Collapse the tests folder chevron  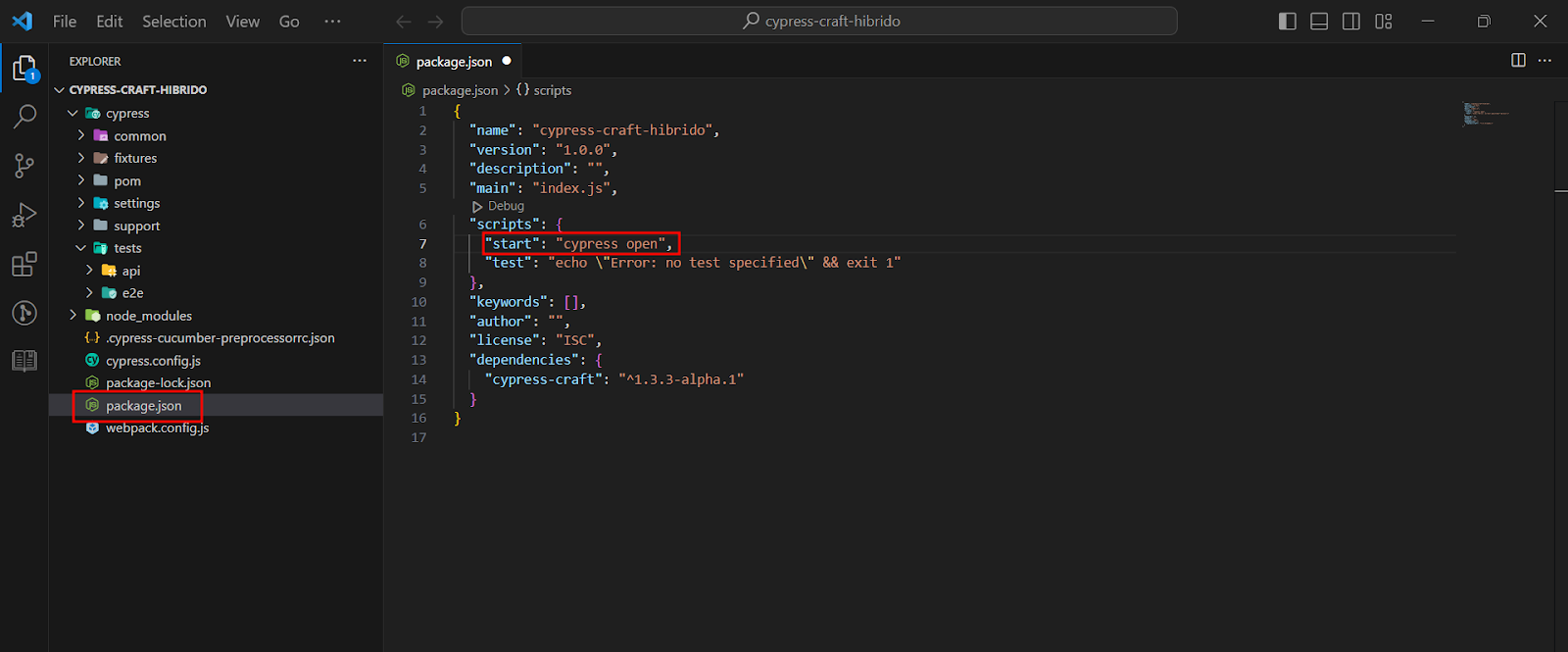81,248
